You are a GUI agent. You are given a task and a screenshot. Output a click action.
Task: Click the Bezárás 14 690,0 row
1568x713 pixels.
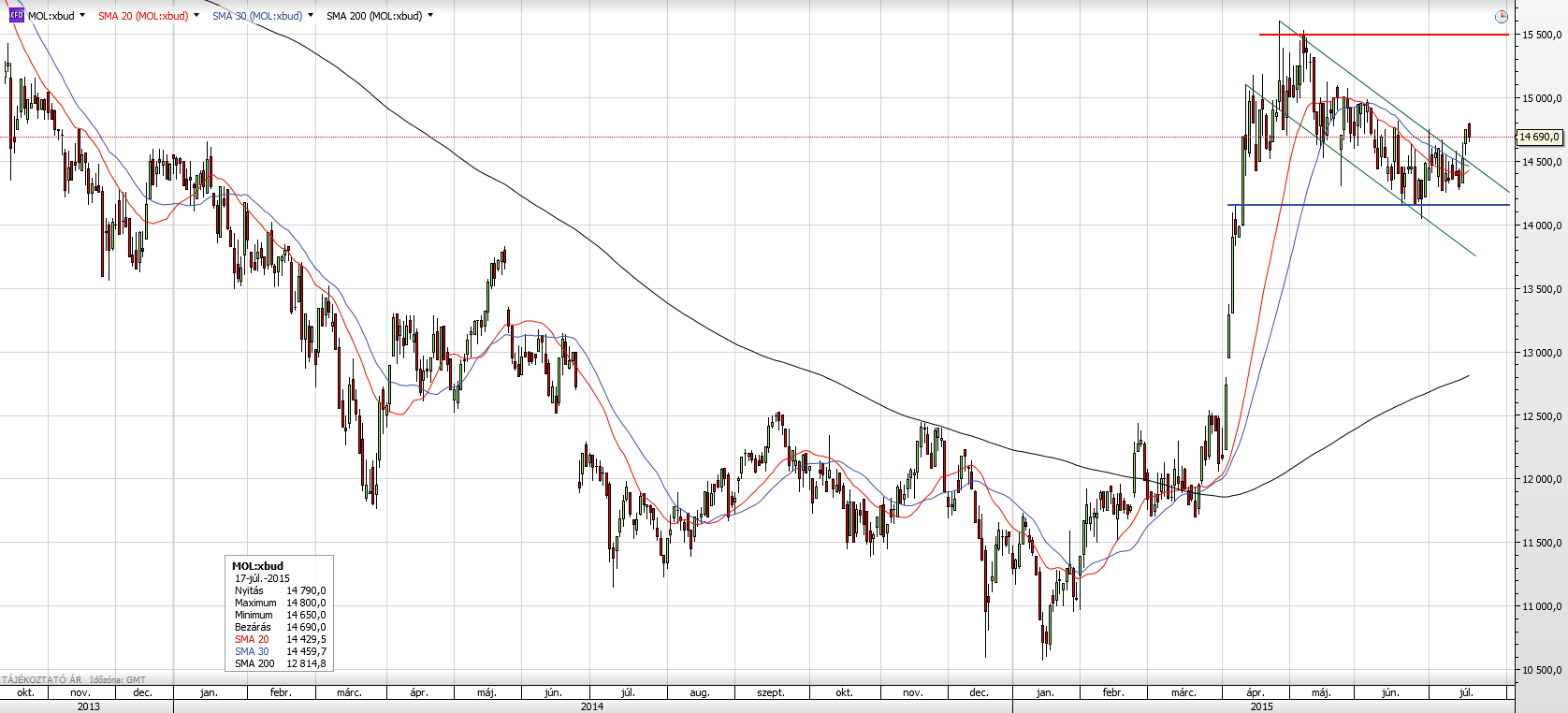tap(280, 627)
